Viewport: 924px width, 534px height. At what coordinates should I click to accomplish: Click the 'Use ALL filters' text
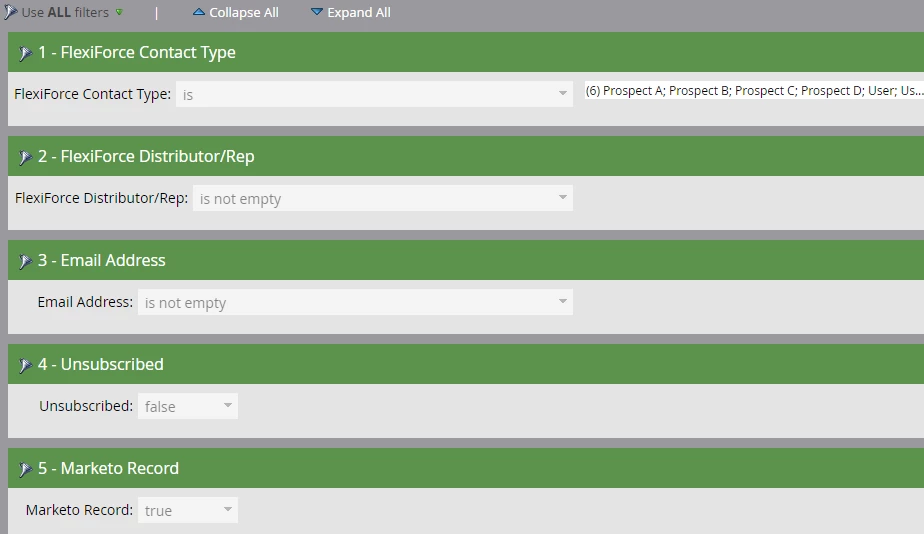(65, 12)
